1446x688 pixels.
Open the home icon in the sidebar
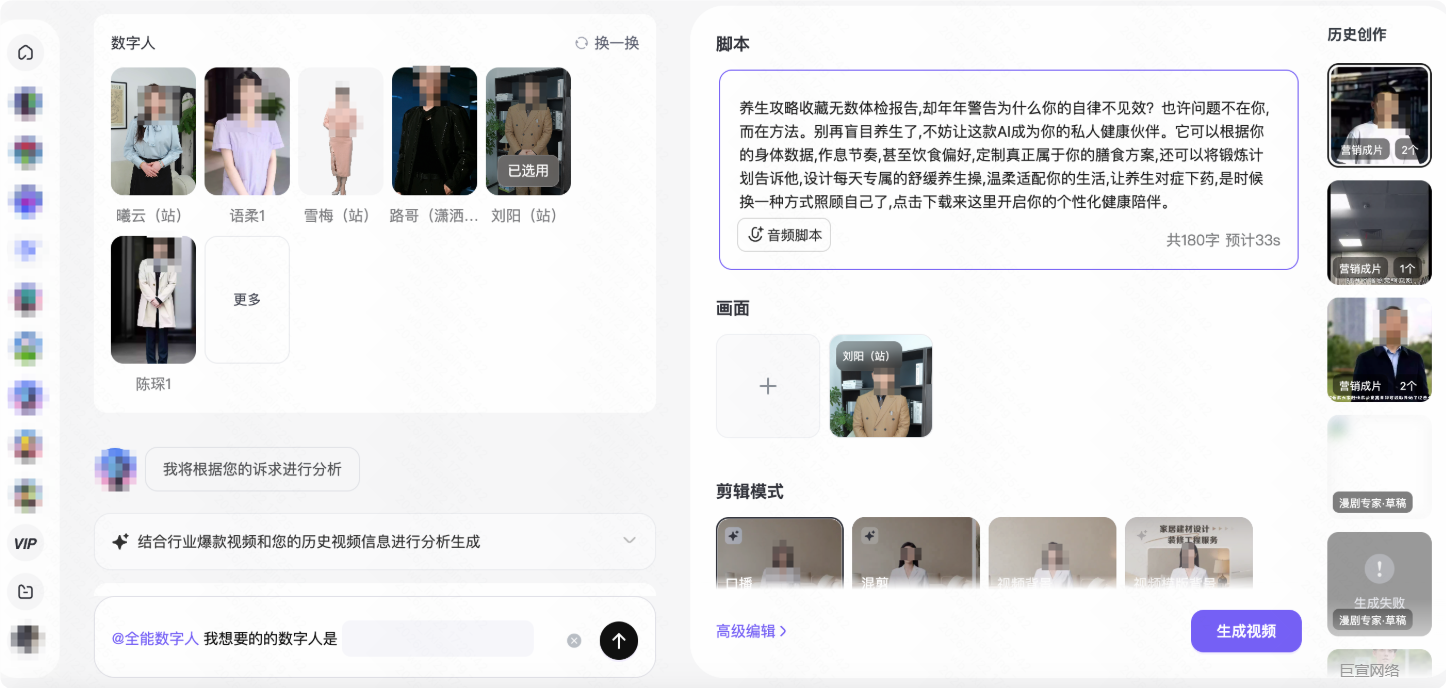click(x=26, y=52)
